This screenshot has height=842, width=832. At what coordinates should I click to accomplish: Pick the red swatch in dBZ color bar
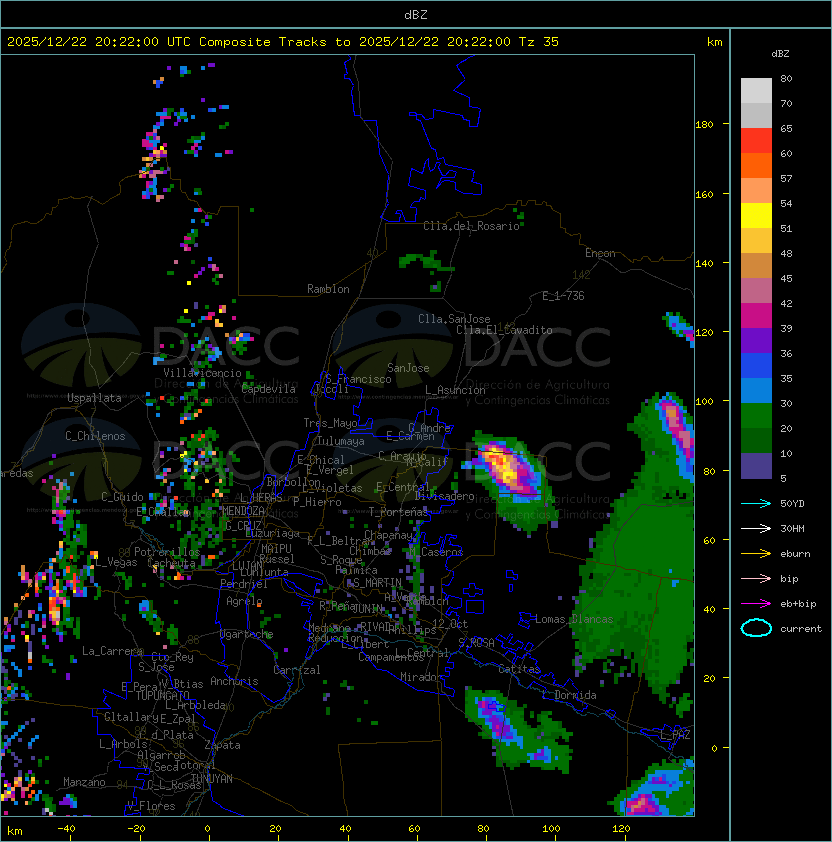756,141
